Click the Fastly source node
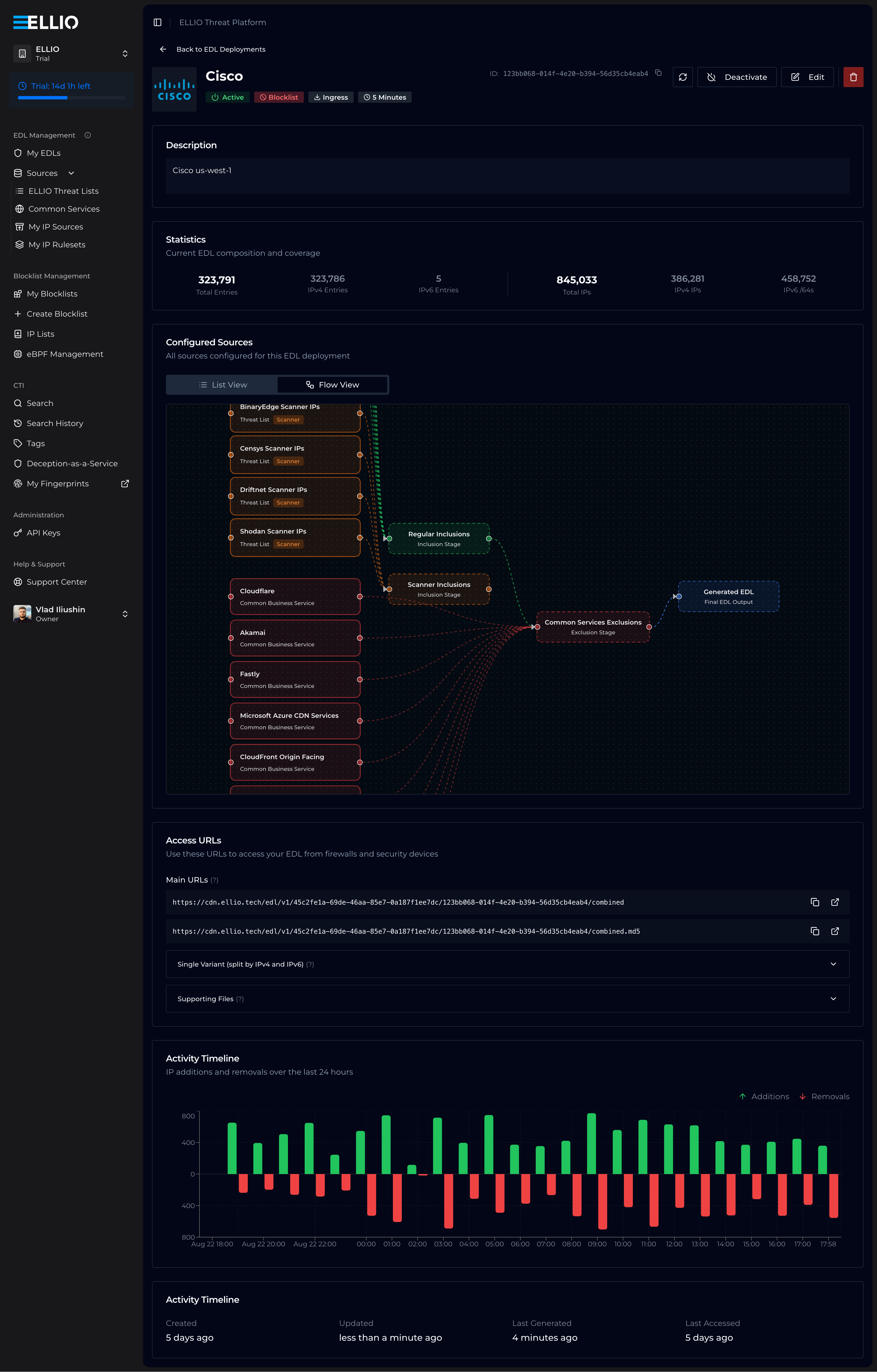 [295, 679]
